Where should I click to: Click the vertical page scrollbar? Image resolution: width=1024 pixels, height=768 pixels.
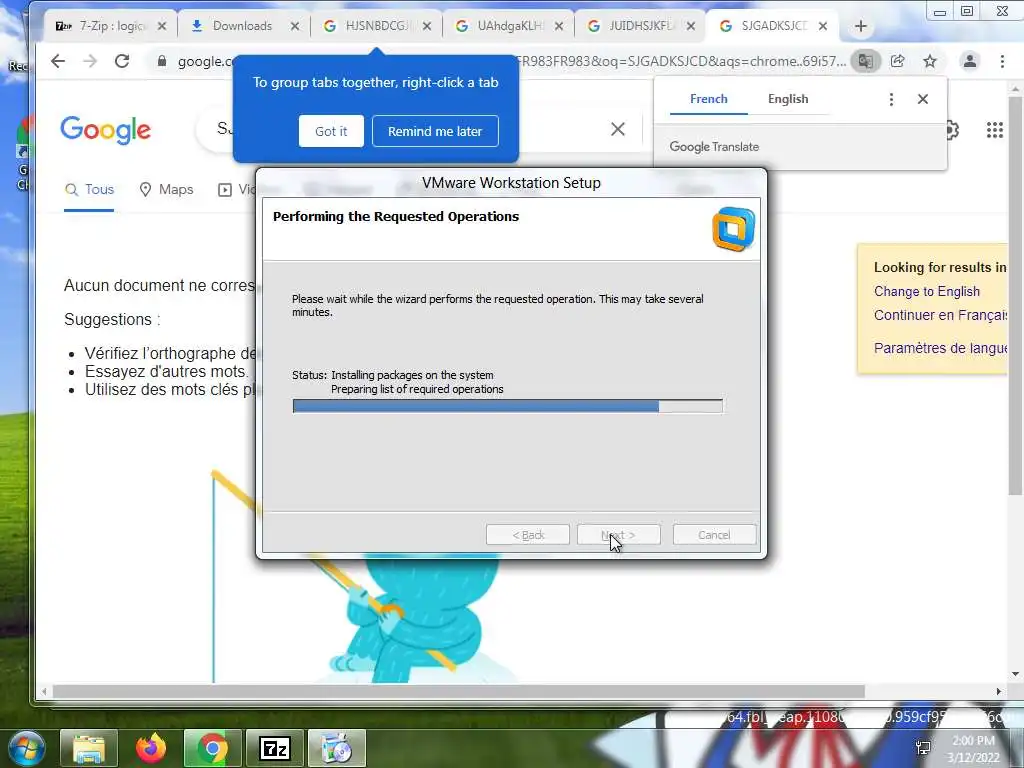click(1015, 295)
